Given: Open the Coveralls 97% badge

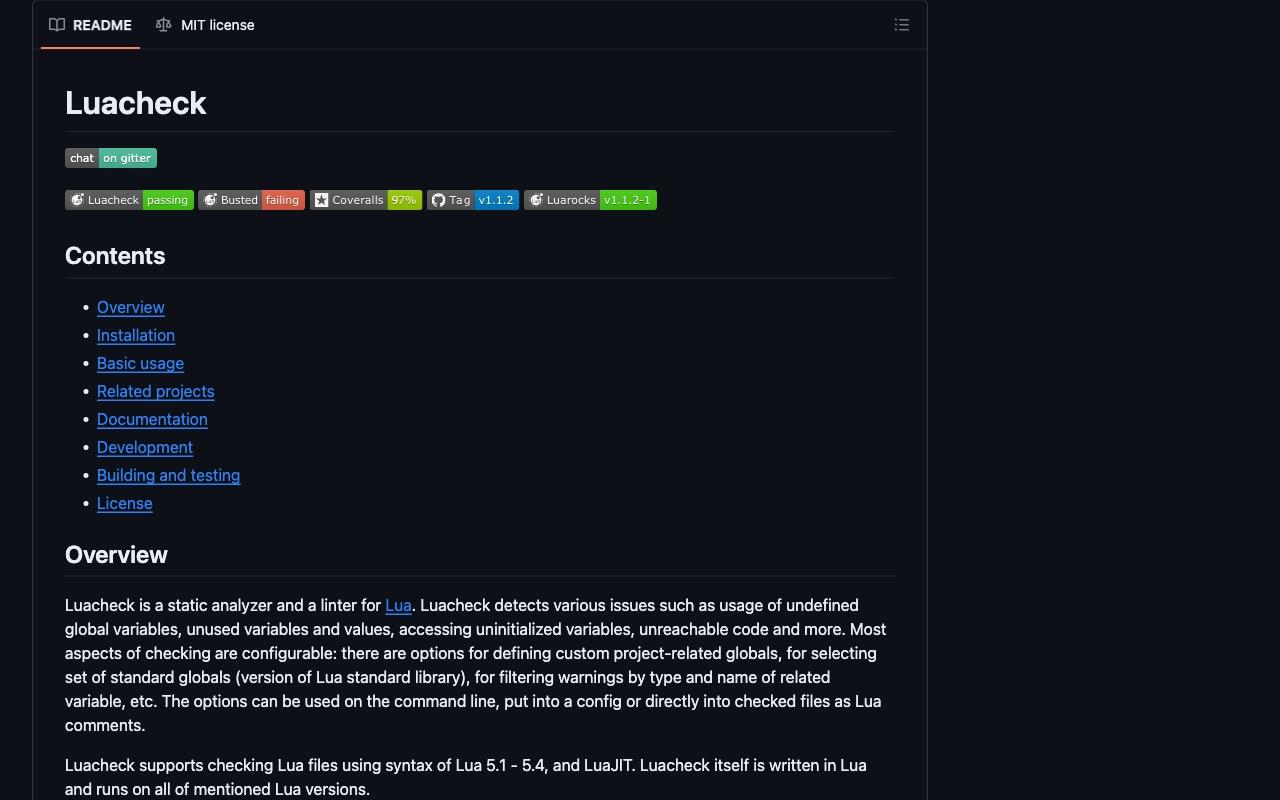Looking at the screenshot, I should pyautogui.click(x=366, y=200).
